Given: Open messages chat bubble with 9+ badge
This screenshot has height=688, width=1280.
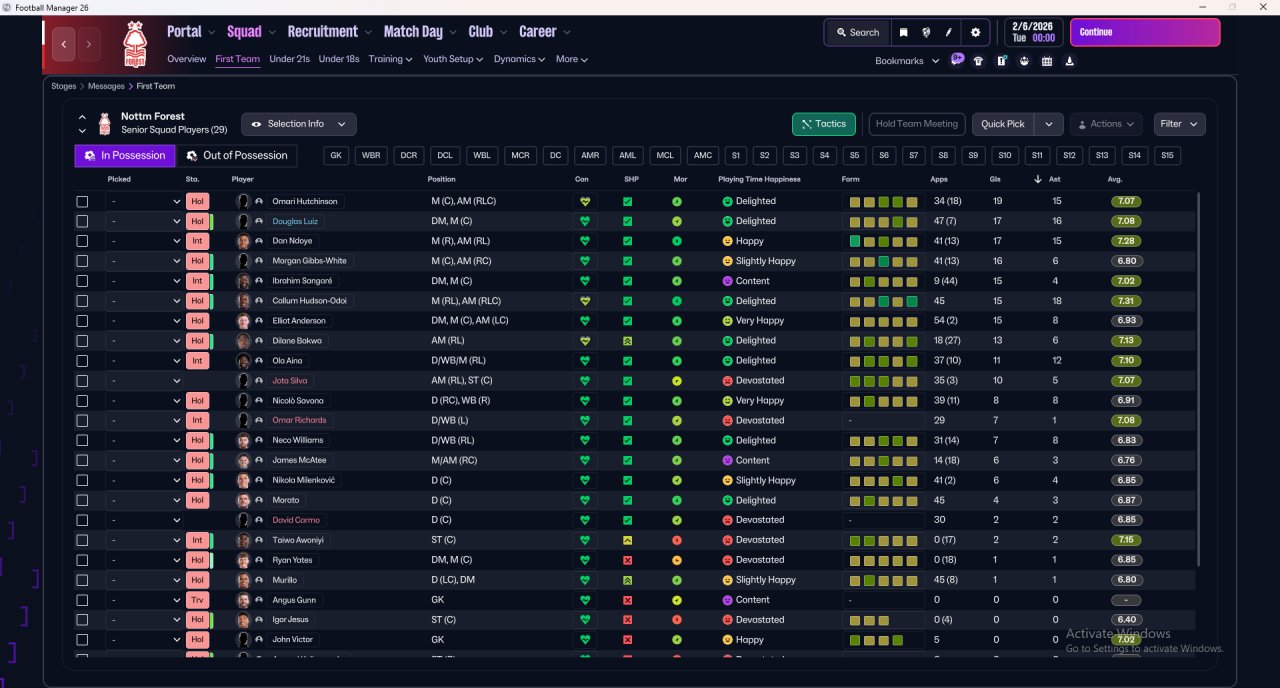Looking at the screenshot, I should (957, 60).
